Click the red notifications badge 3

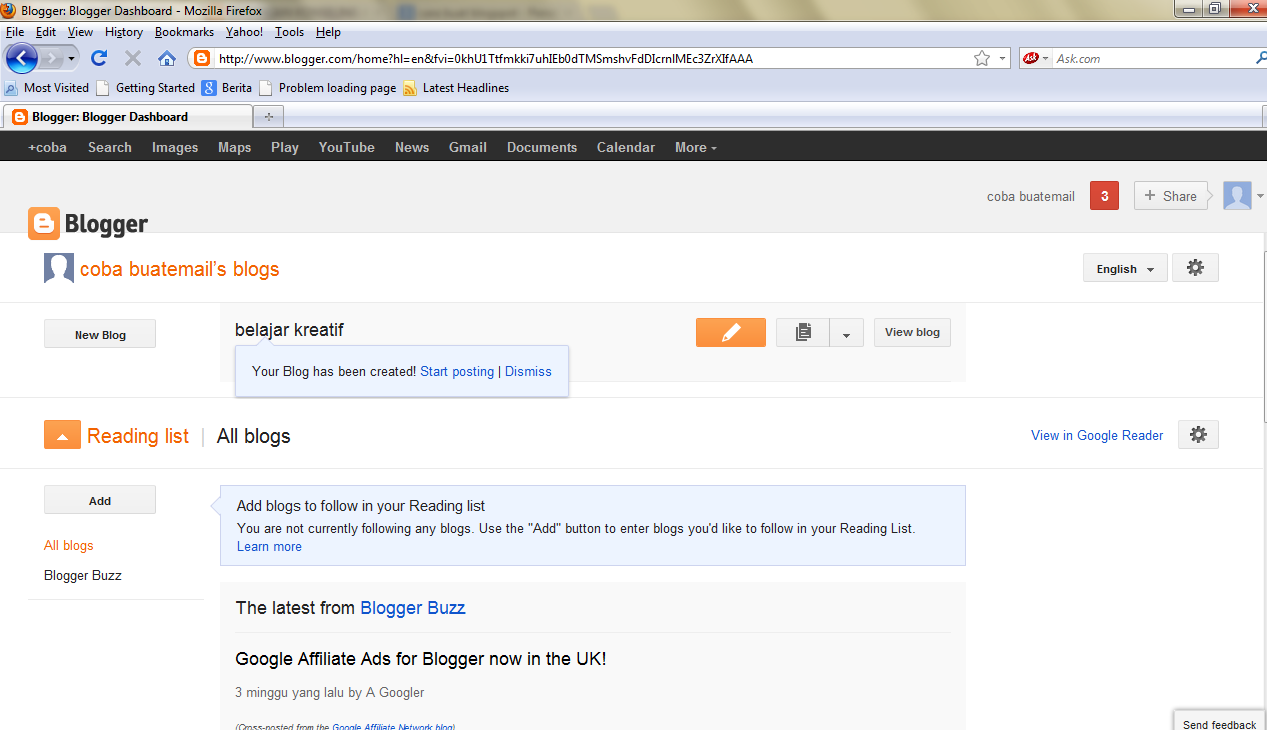pos(1104,196)
